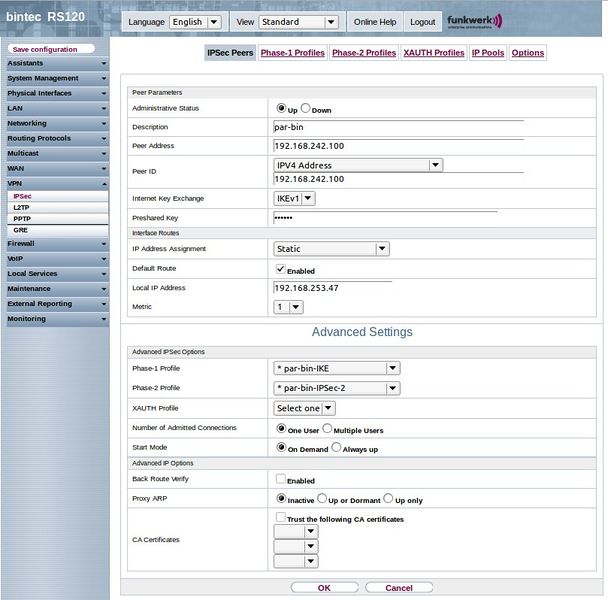Choose Always up start mode
This screenshot has width=608, height=600.
pos(336,448)
